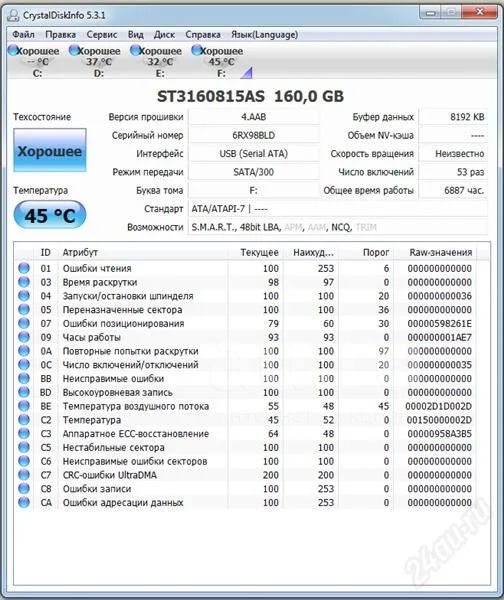Click the CrystalDiskInfo title bar icon
Screen dimensions: 504x600
point(13,15)
